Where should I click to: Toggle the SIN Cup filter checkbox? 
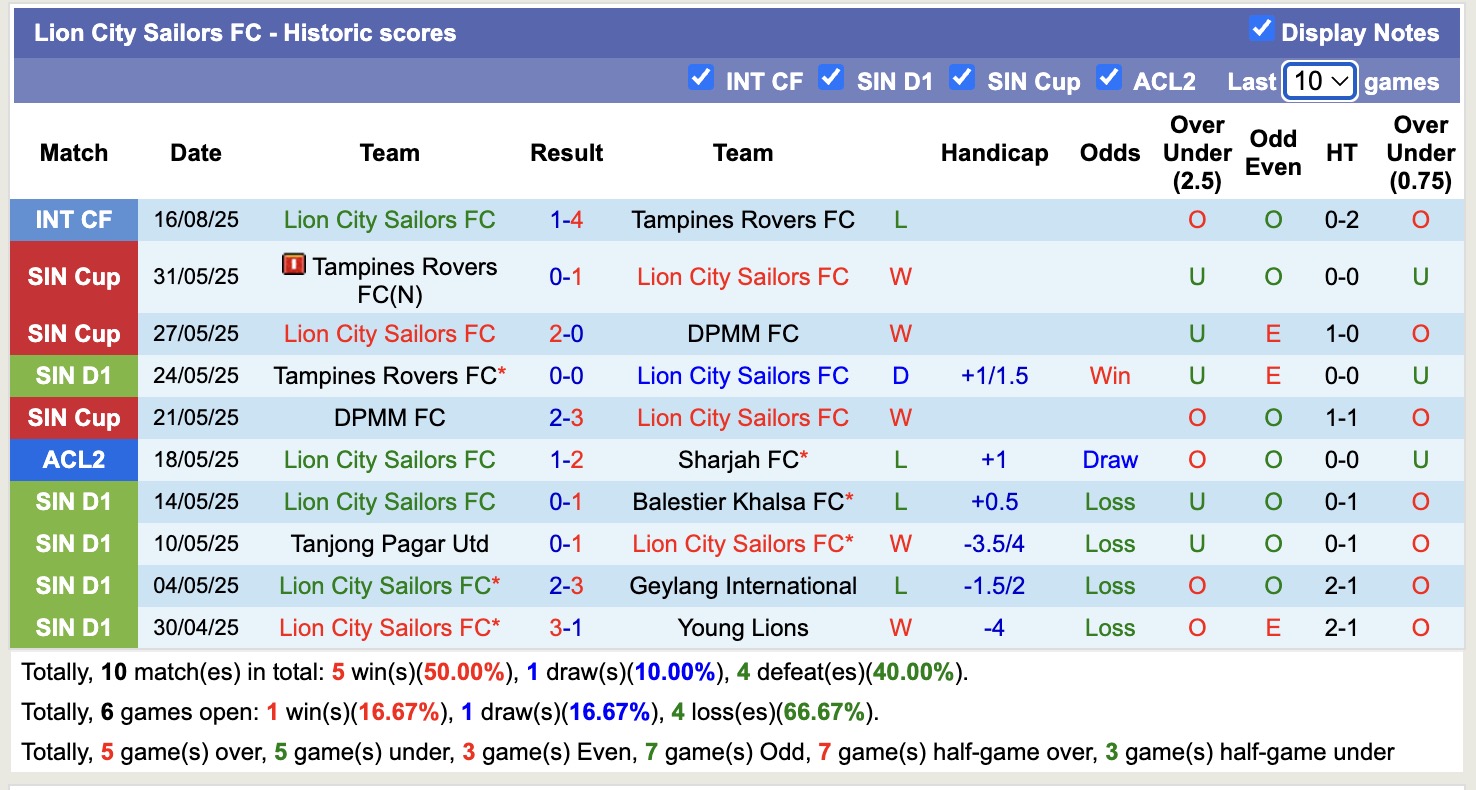point(962,77)
